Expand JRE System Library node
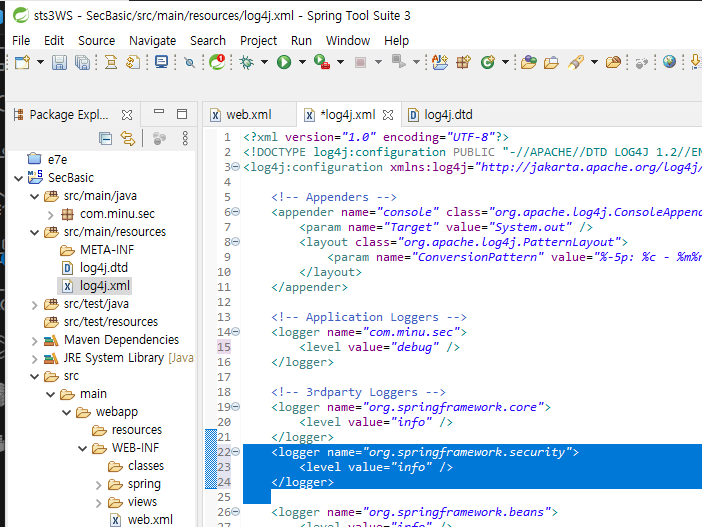Viewport: 702px width, 527px height. (x=34, y=359)
